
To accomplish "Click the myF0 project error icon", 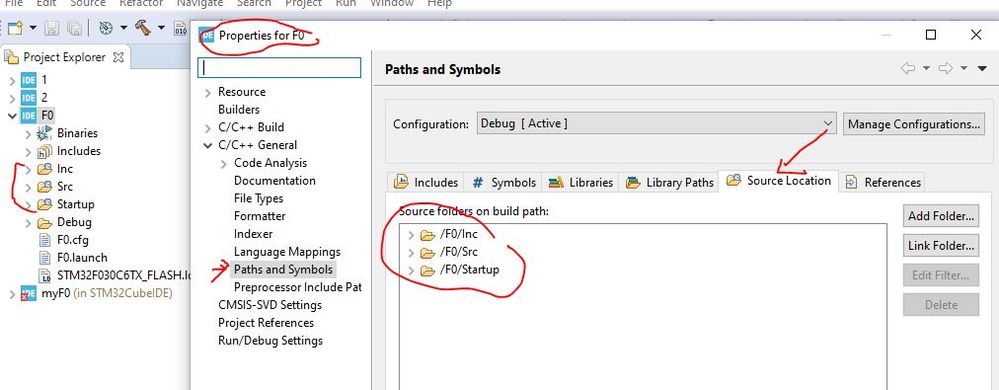I will (x=29, y=294).
